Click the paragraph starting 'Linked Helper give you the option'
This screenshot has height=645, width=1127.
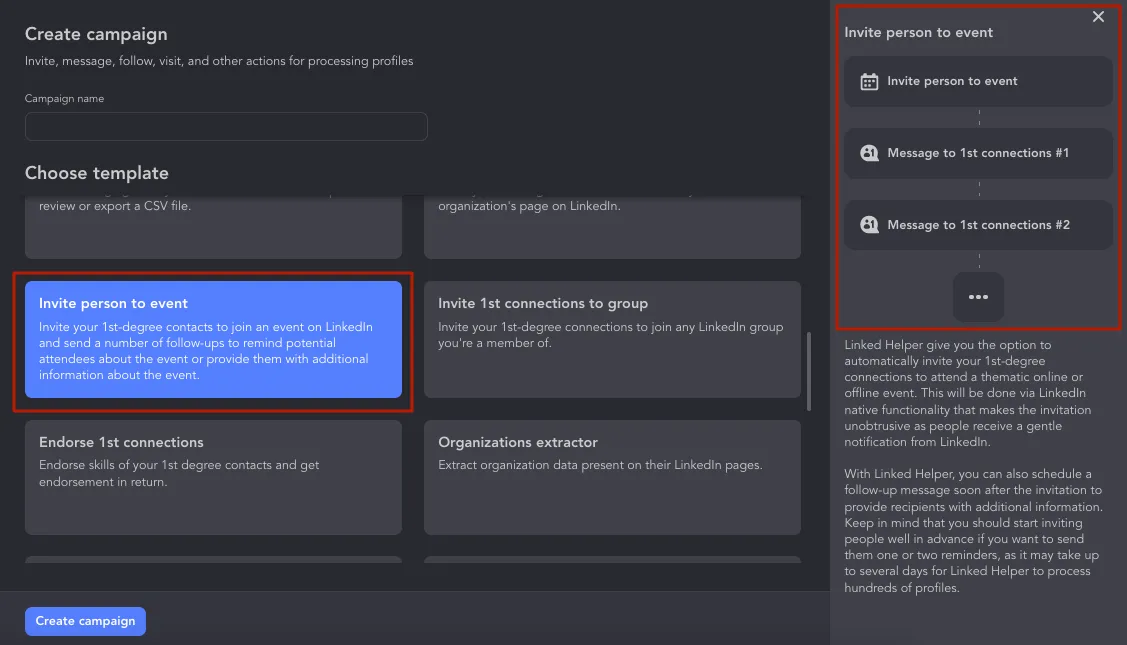pyautogui.click(x=968, y=393)
